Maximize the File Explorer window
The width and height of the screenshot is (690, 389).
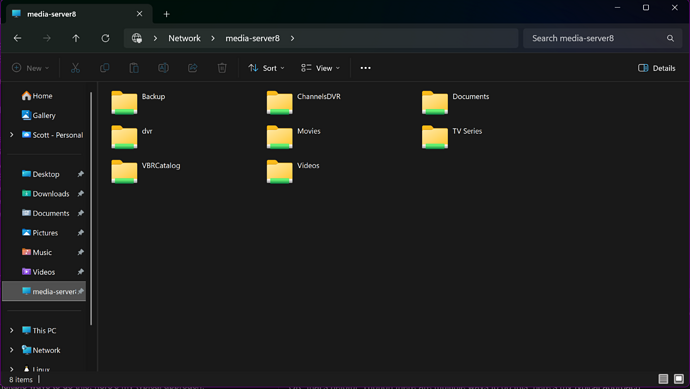tap(646, 7)
